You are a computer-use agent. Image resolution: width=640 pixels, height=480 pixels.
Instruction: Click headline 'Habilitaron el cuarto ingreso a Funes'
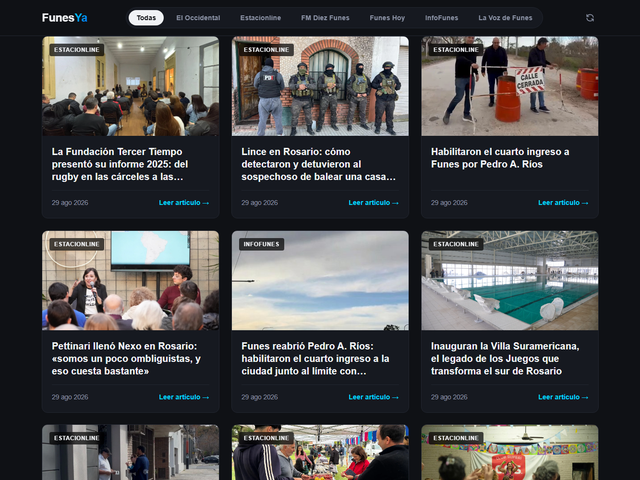[500, 158]
